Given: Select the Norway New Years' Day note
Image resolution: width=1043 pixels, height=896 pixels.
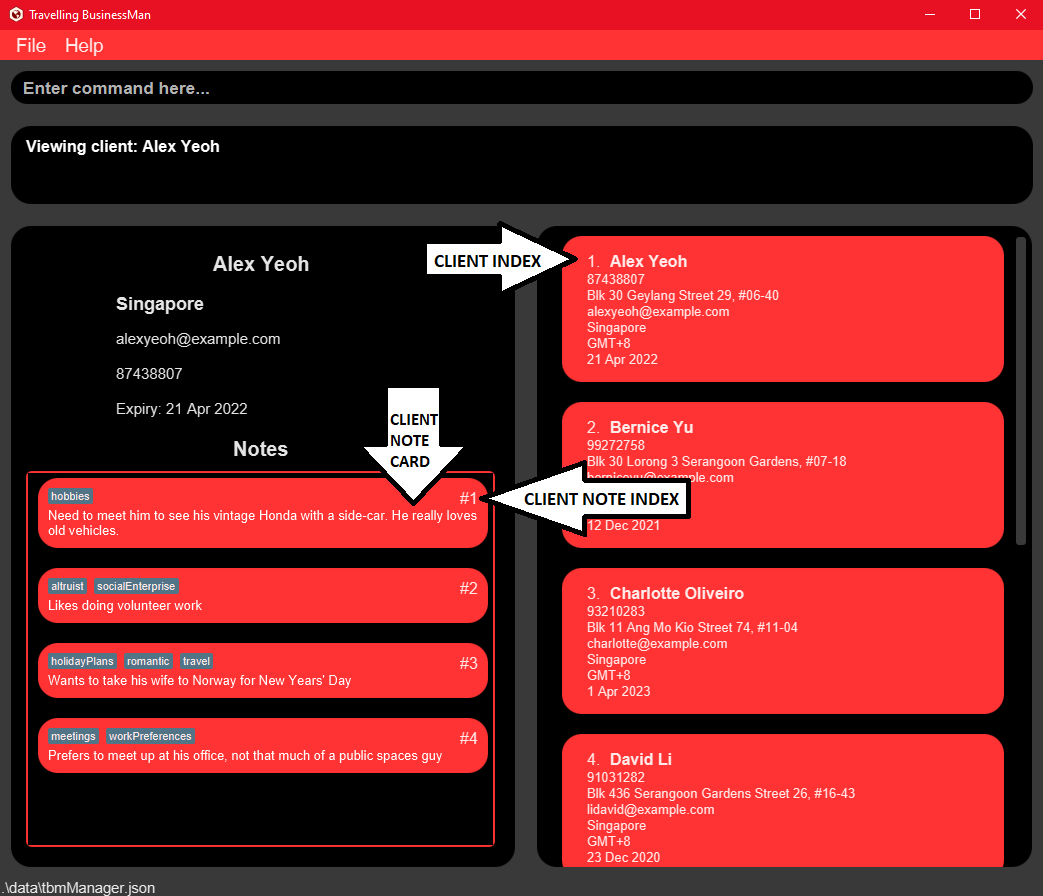Looking at the screenshot, I should 263,671.
